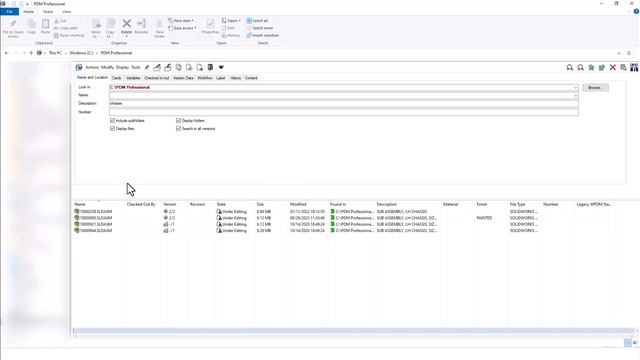Click the PDM search logo icon beside Actions
The width and height of the screenshot is (640, 360).
coord(79,67)
